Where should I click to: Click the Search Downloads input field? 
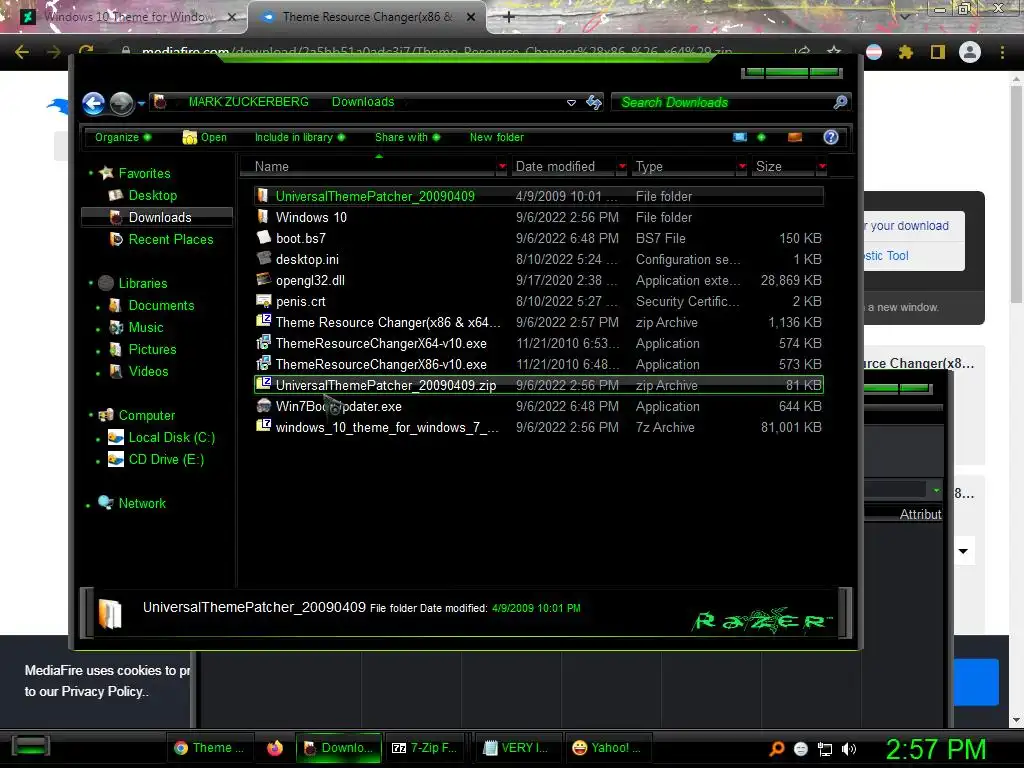coord(722,103)
